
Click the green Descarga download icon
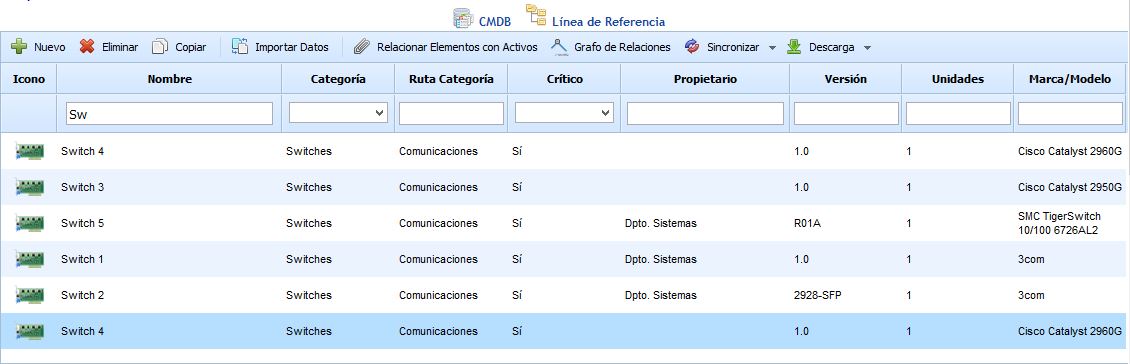(794, 47)
